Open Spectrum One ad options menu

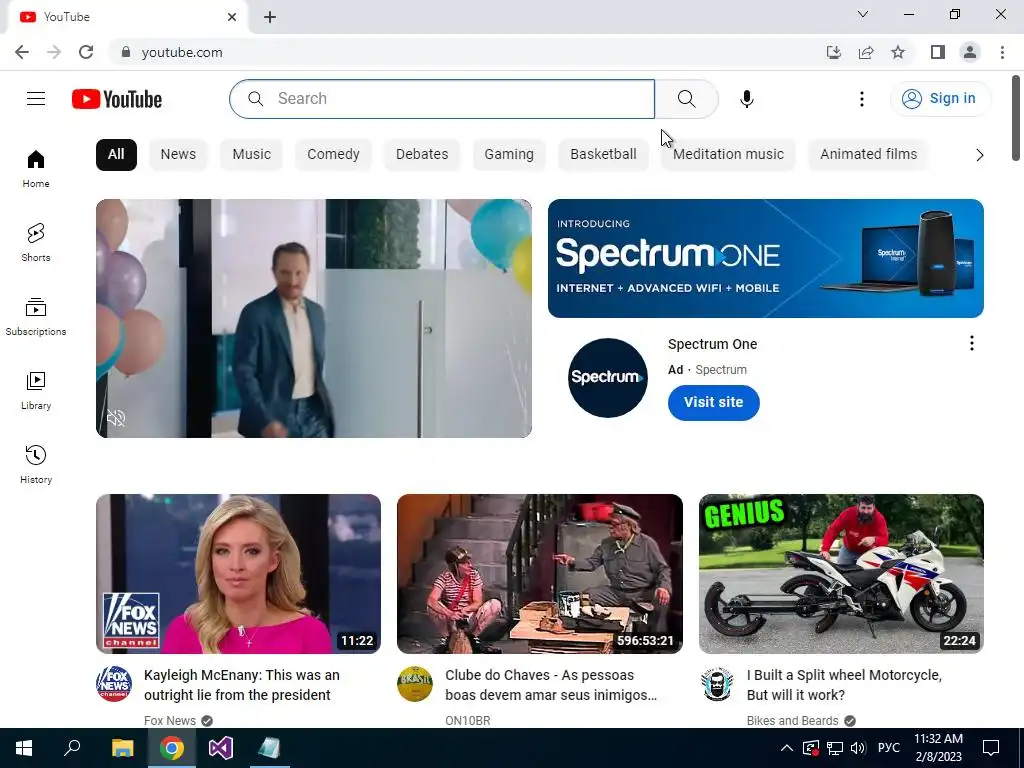(x=972, y=344)
